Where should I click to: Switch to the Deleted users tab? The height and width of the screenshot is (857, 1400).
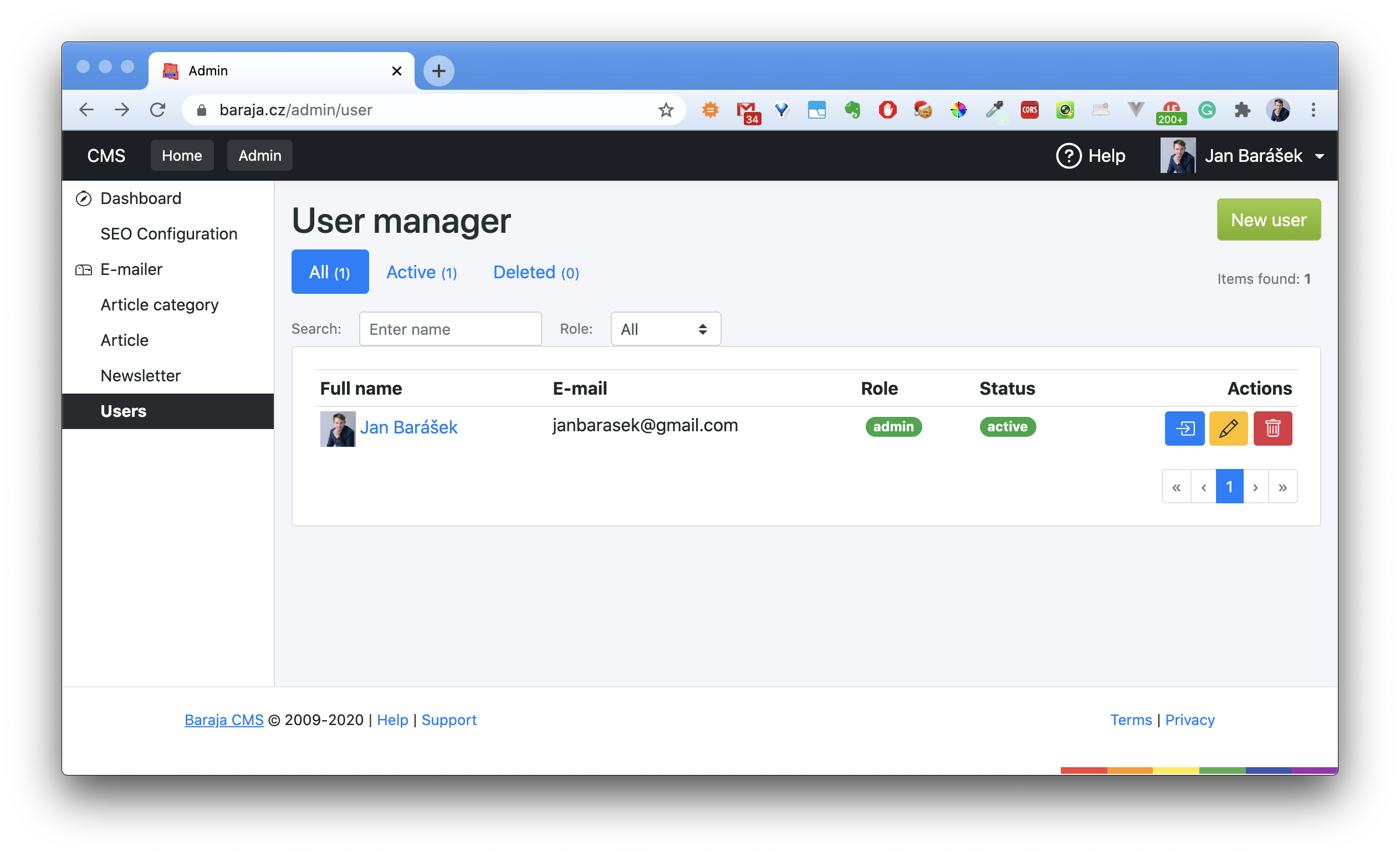pyautogui.click(x=535, y=272)
